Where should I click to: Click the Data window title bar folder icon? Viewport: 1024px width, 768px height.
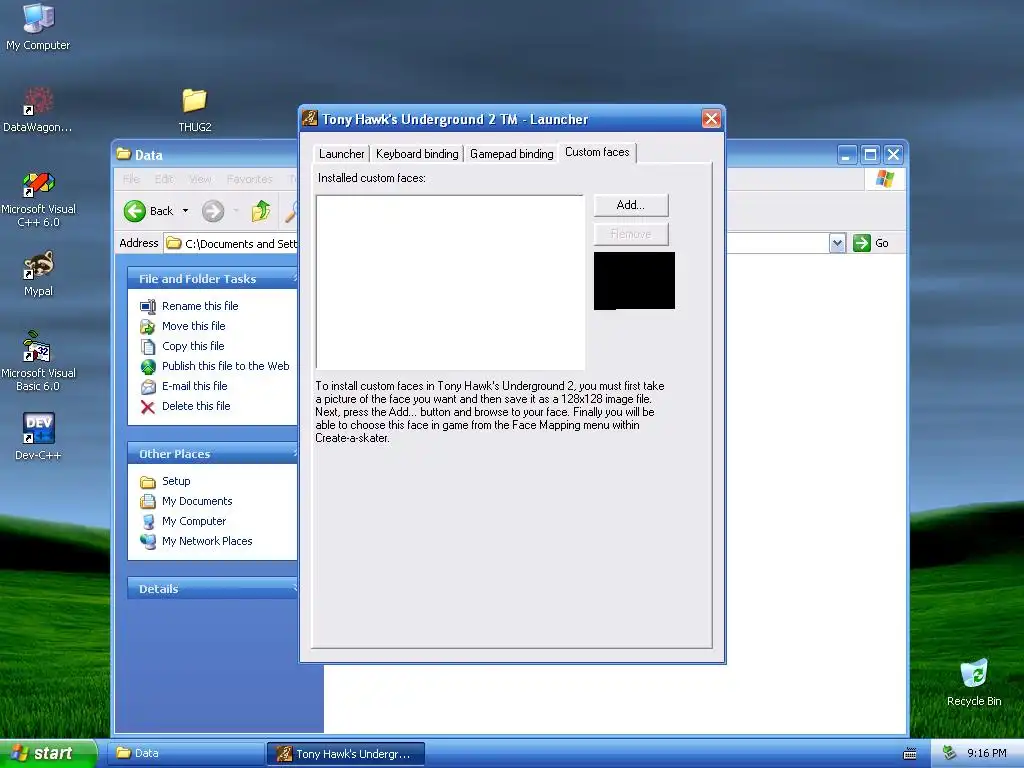[123, 154]
